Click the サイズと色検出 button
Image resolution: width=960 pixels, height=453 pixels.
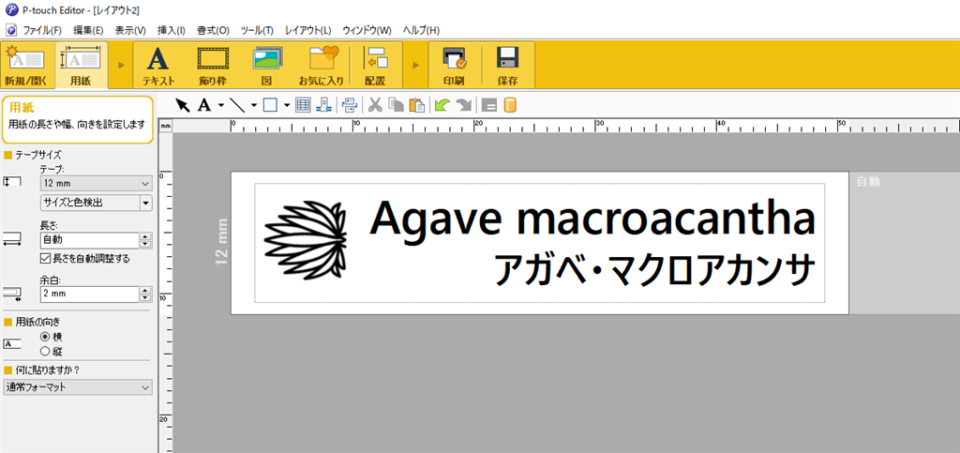pyautogui.click(x=89, y=203)
